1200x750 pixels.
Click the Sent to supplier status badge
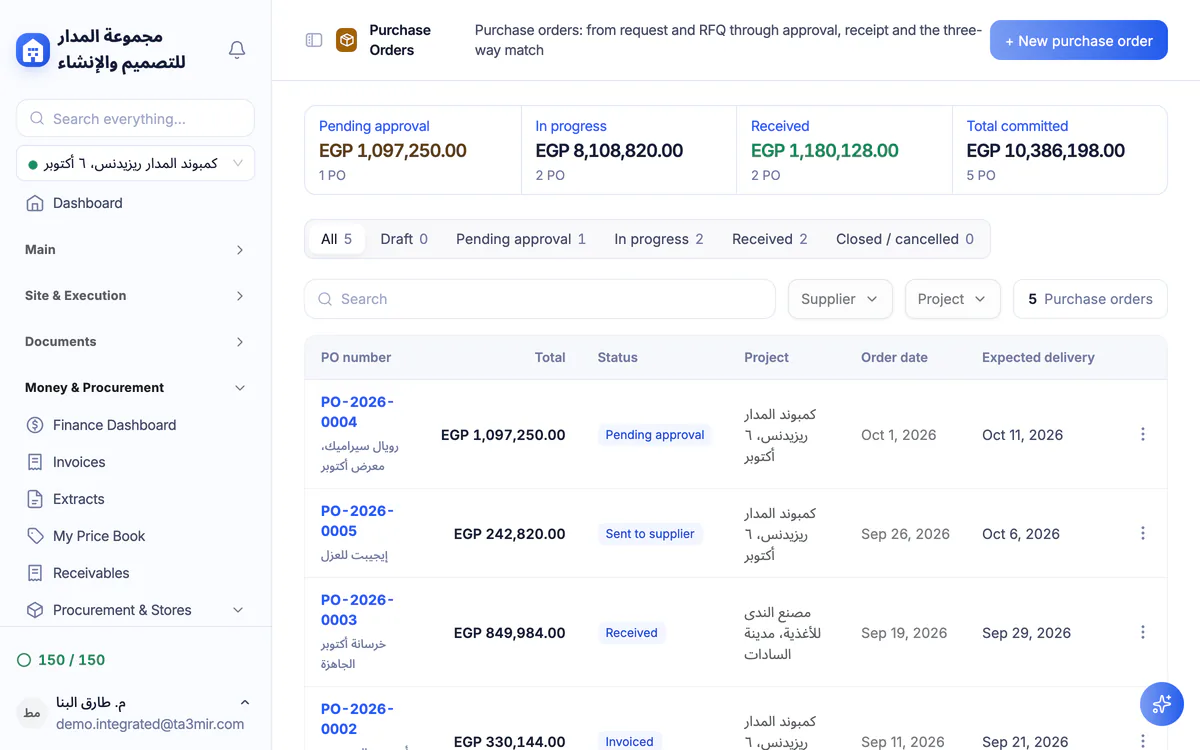pos(650,534)
